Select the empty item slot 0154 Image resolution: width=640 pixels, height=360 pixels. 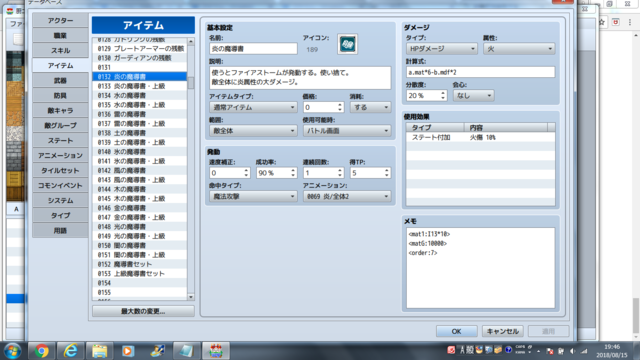click(140, 283)
